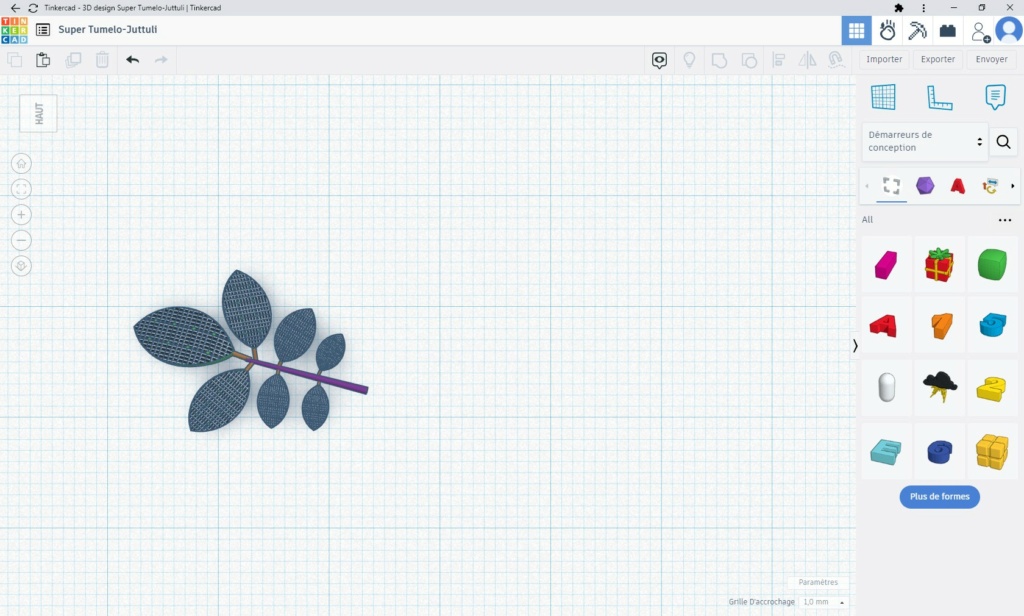This screenshot has width=1024, height=616.
Task: Redo the last undone action
Action: pos(161,60)
